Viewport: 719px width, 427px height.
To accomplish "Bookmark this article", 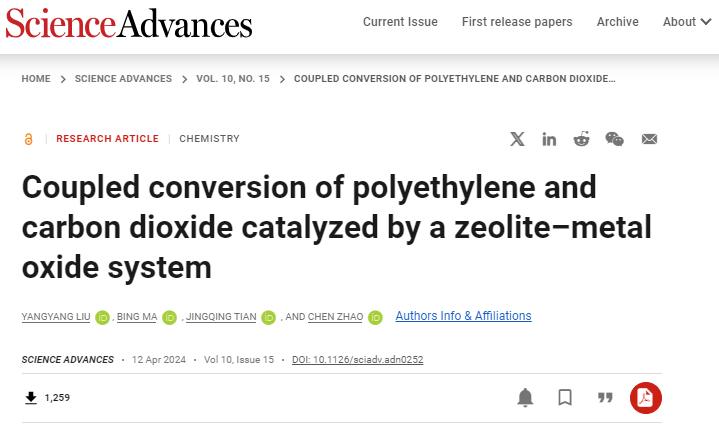I will pyautogui.click(x=565, y=398).
